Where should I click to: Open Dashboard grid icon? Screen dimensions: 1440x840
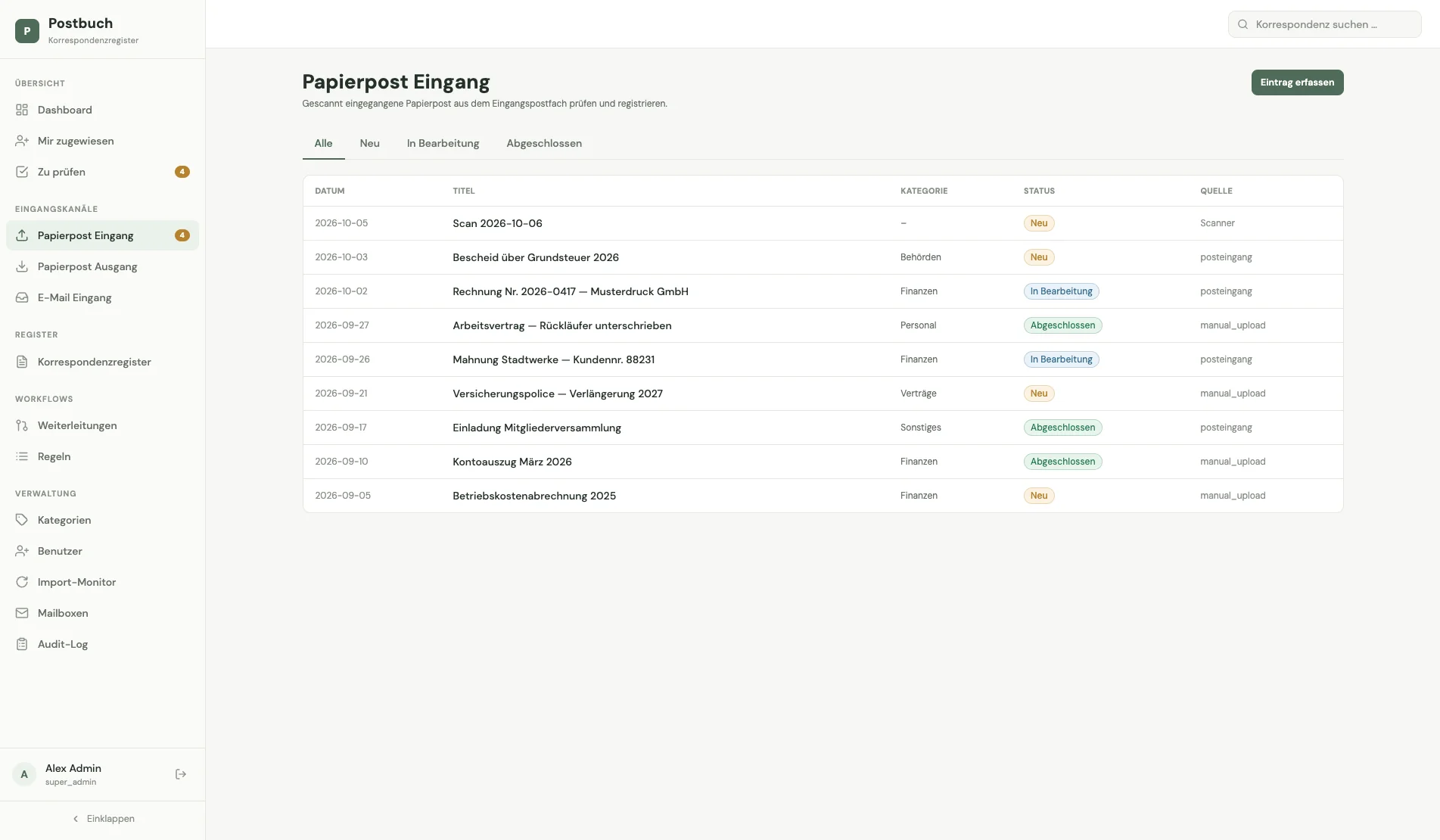click(22, 110)
